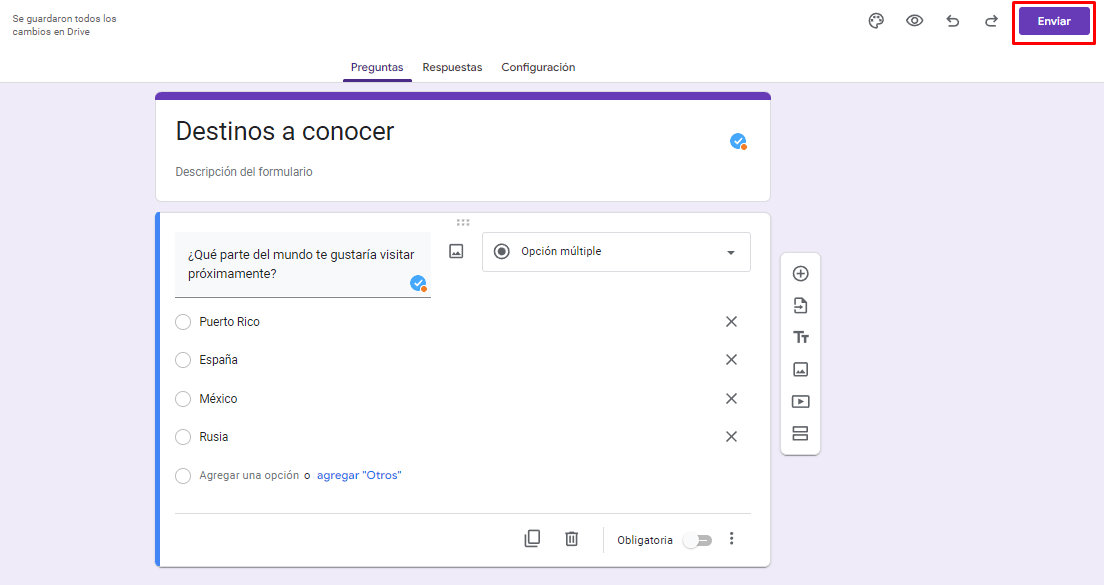Image resolution: width=1104 pixels, height=585 pixels.
Task: Click the Enviar button
Action: [x=1054, y=21]
